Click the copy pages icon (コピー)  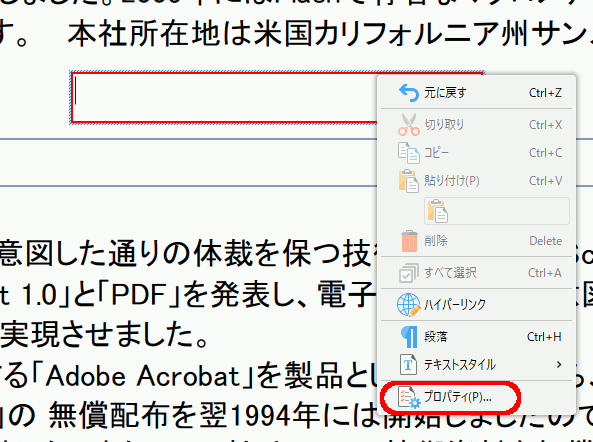coord(408,153)
